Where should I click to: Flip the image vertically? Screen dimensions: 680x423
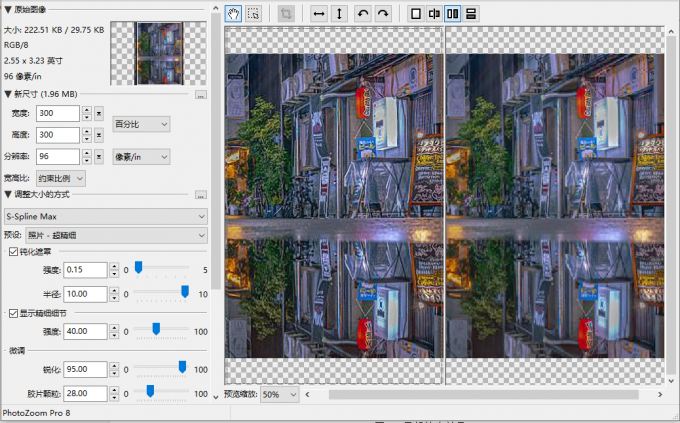[339, 14]
